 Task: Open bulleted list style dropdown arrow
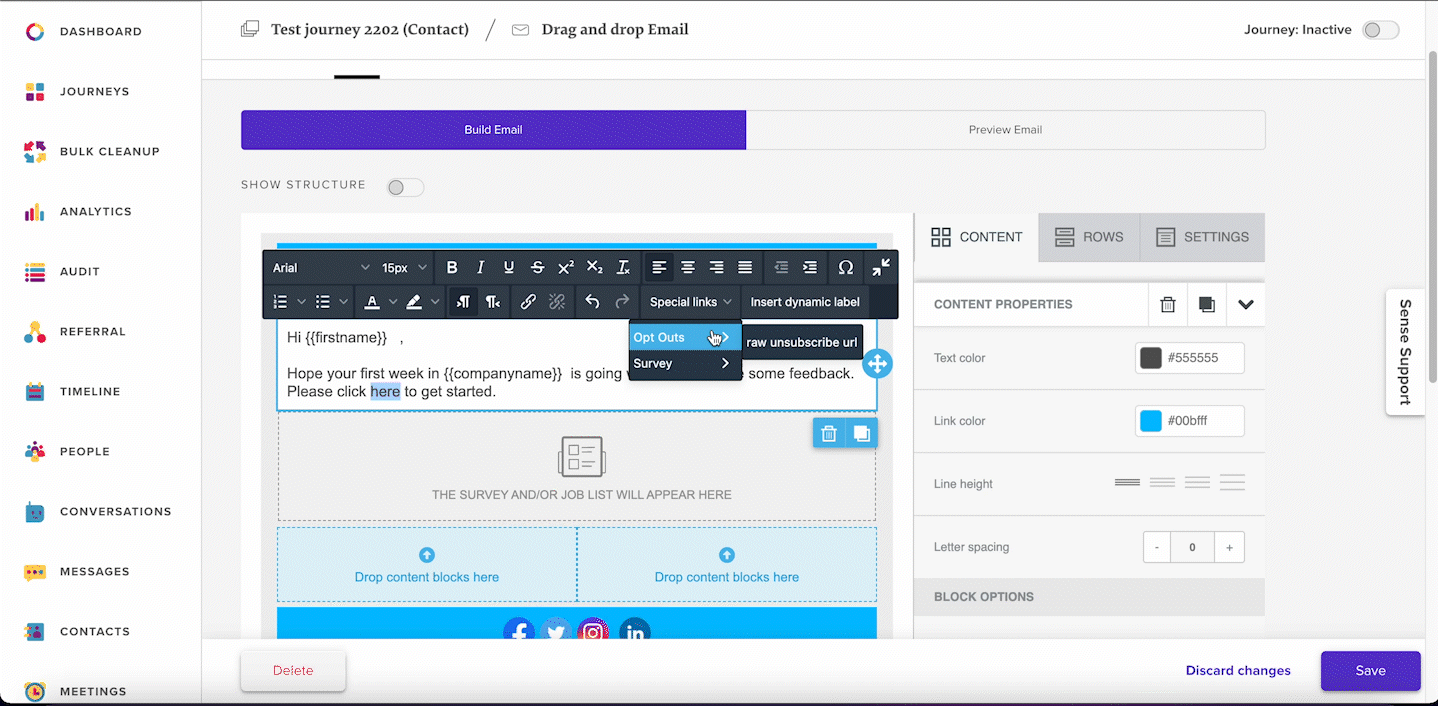click(344, 302)
